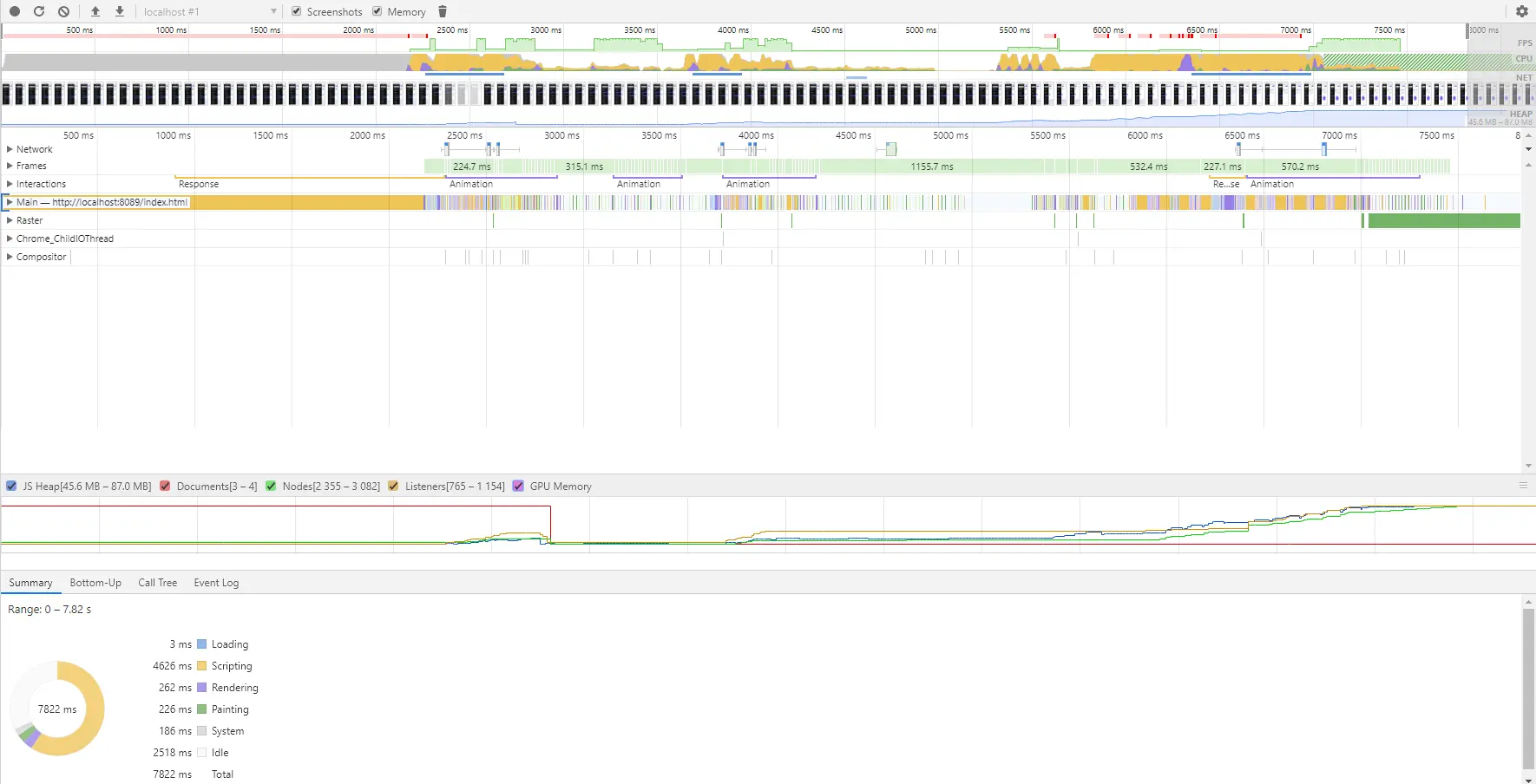Select the 1155.7 ms frame
The image size is (1536, 784).
[932, 166]
